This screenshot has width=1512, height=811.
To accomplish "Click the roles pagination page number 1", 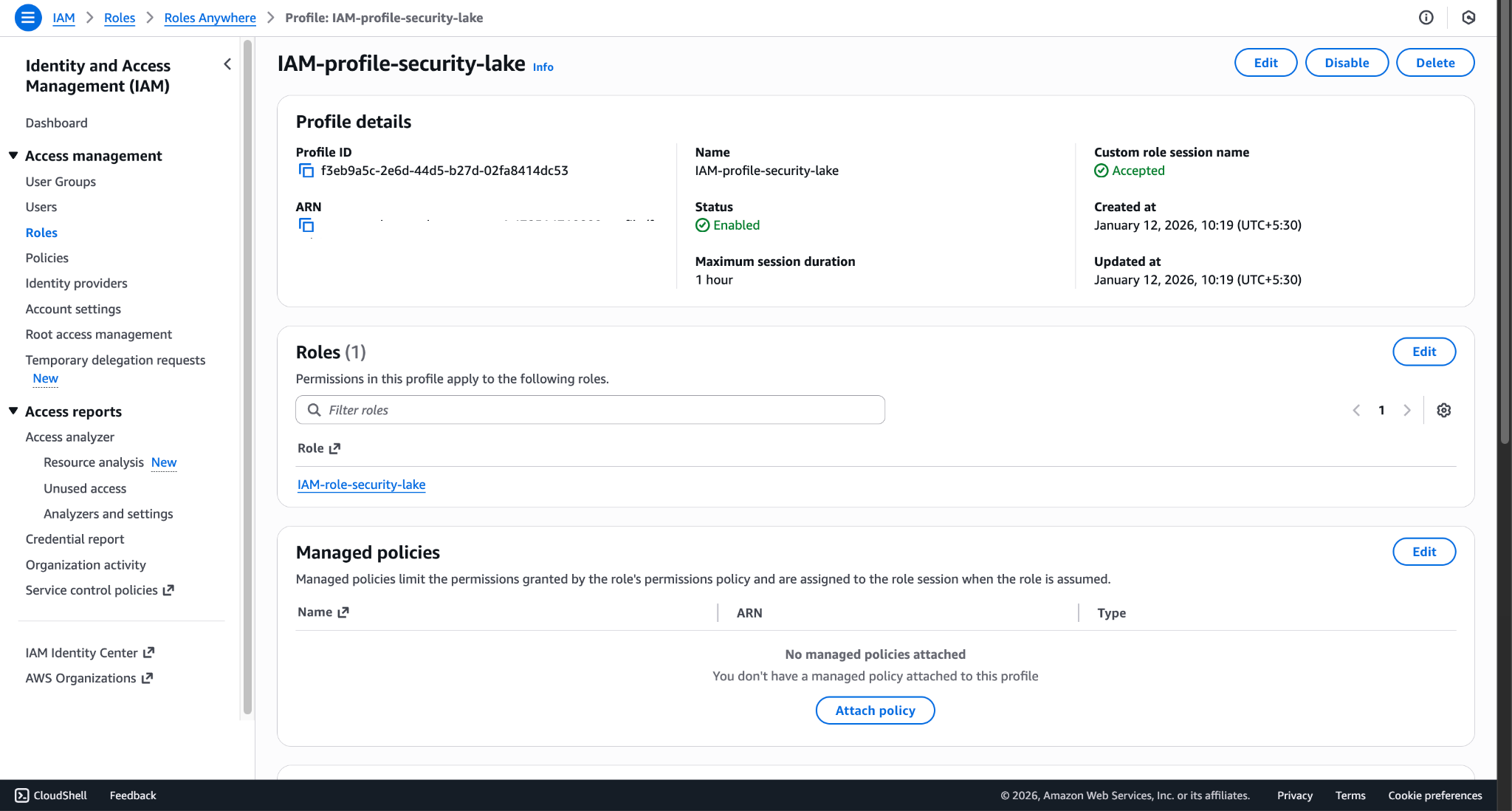I will tap(1381, 410).
